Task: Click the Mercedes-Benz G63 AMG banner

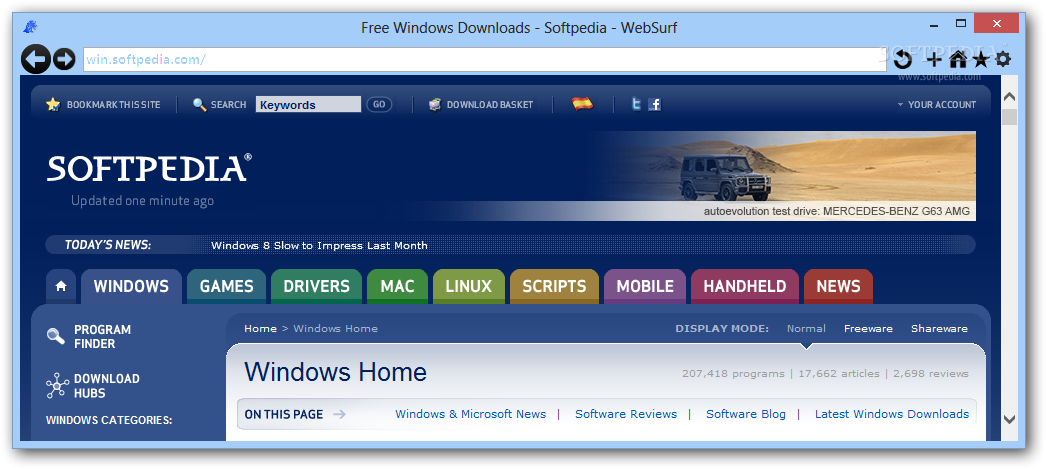Action: coord(784,175)
